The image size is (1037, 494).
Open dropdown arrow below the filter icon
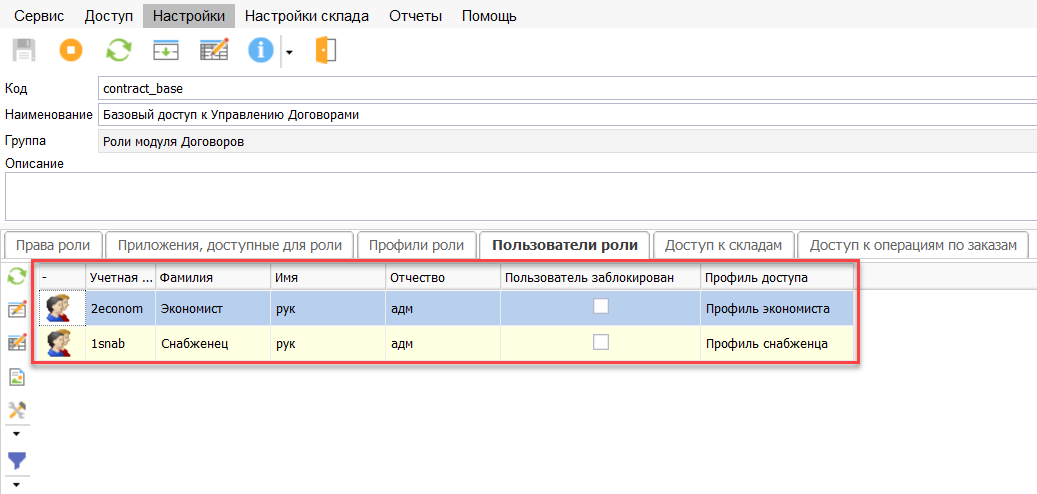(x=16, y=483)
